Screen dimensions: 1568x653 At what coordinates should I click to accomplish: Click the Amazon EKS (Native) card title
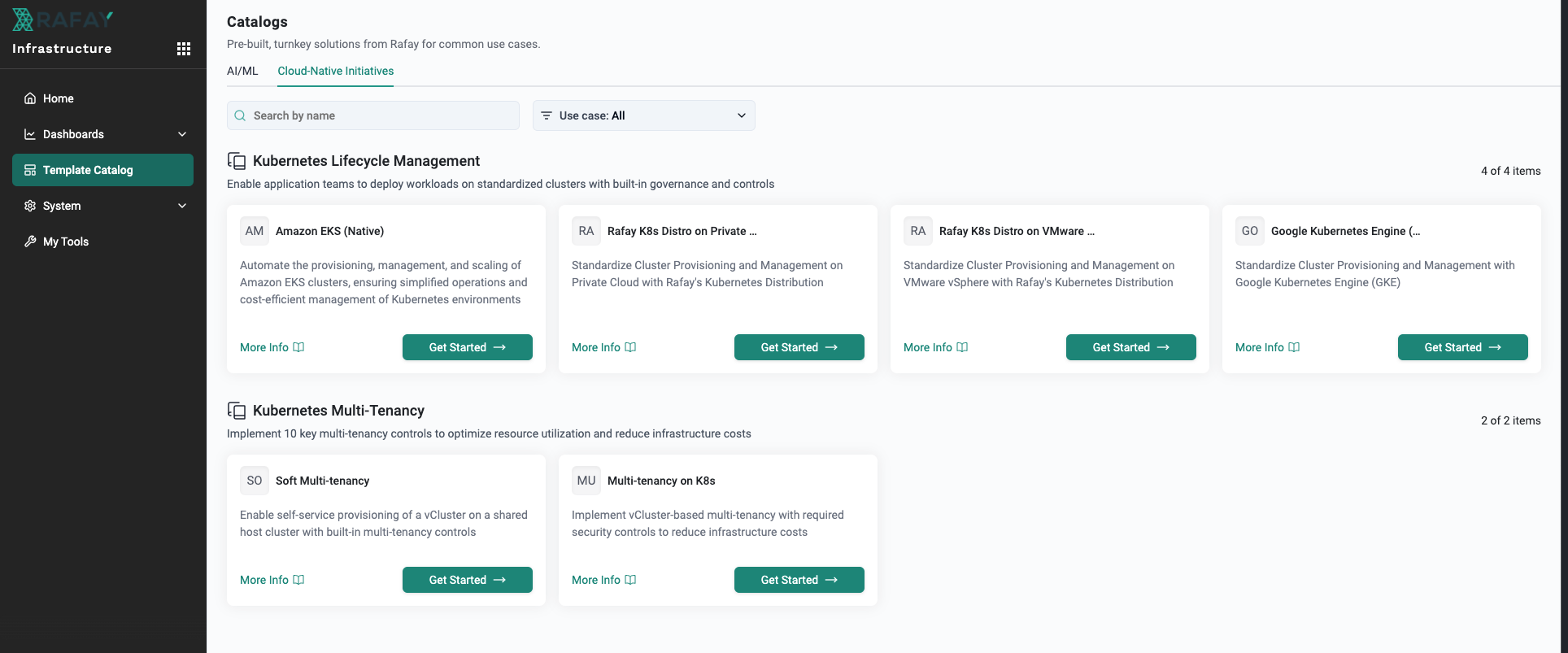329,231
